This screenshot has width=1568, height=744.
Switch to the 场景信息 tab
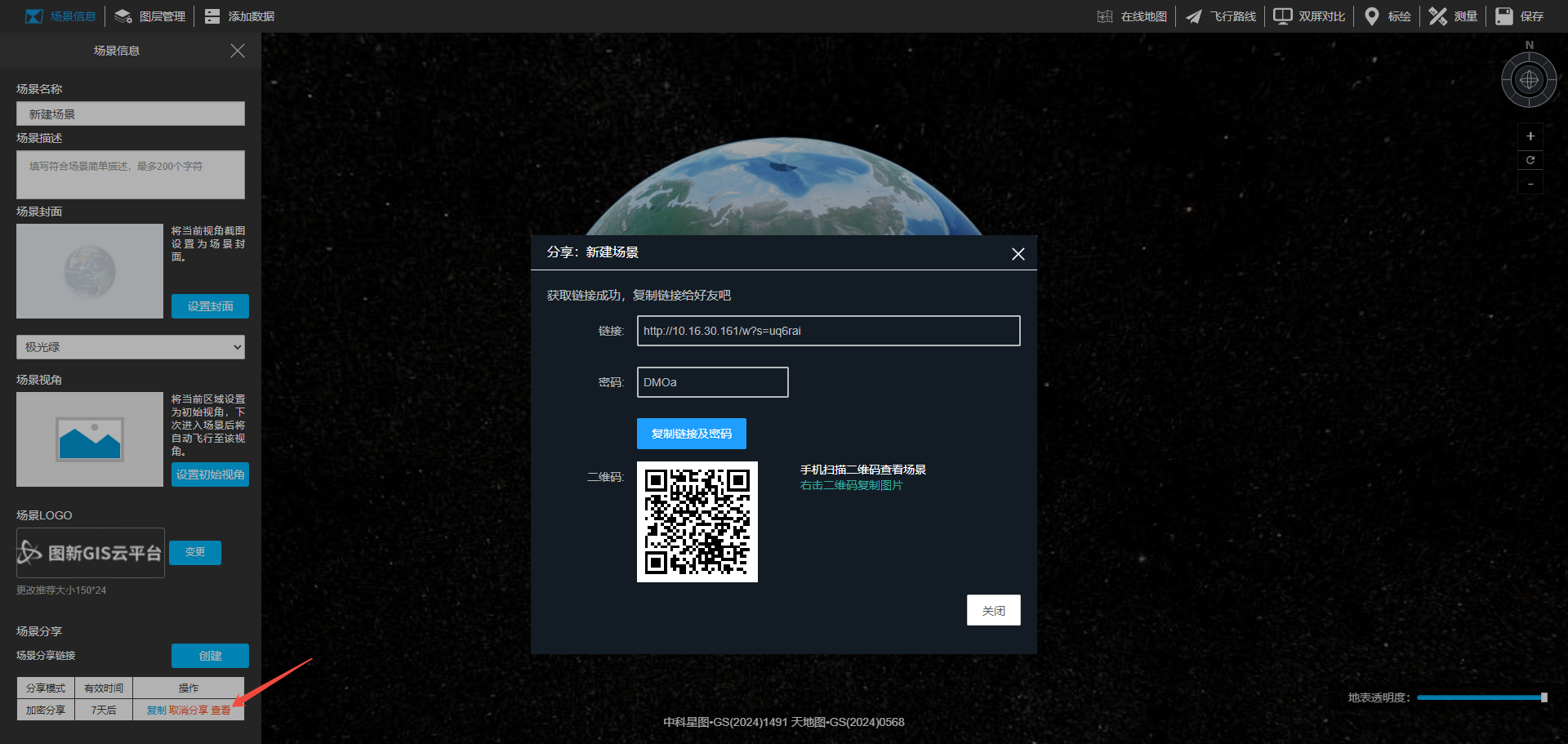[61, 16]
